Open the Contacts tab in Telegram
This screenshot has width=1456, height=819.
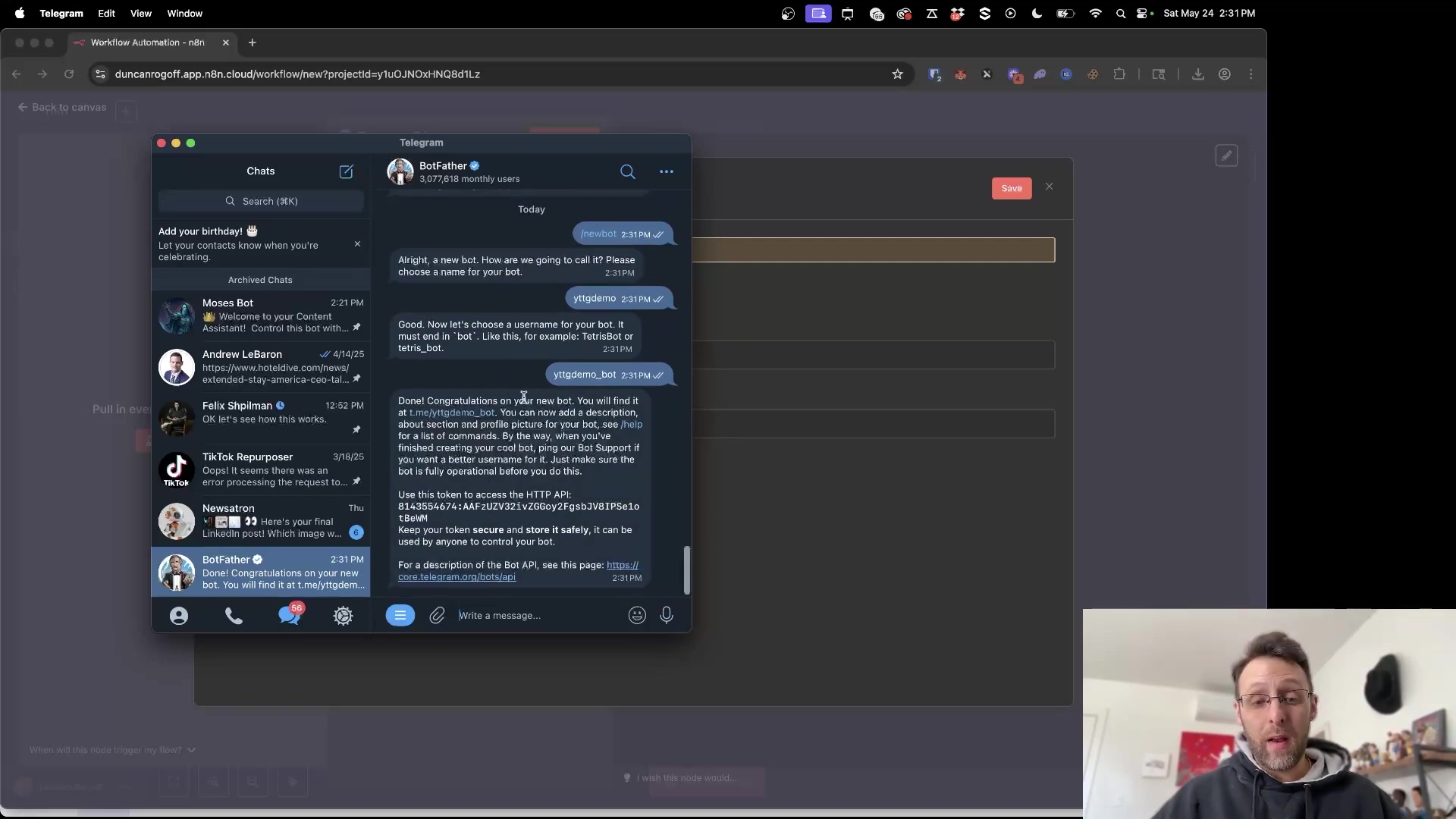(179, 616)
